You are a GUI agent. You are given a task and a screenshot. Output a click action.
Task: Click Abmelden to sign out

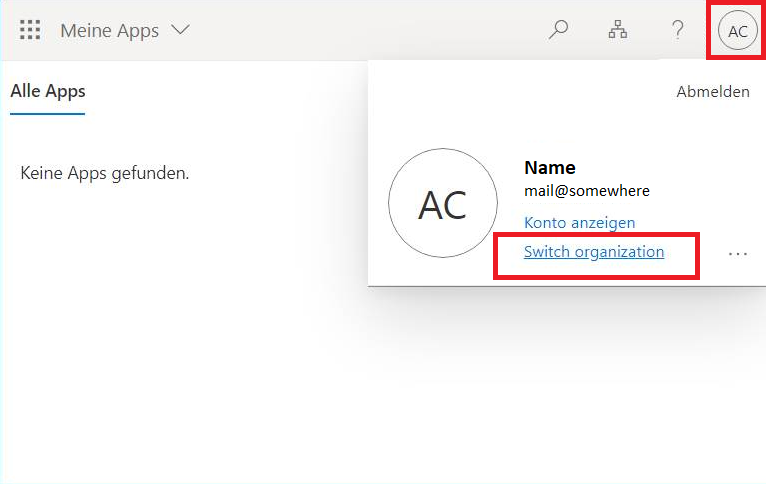tap(713, 91)
